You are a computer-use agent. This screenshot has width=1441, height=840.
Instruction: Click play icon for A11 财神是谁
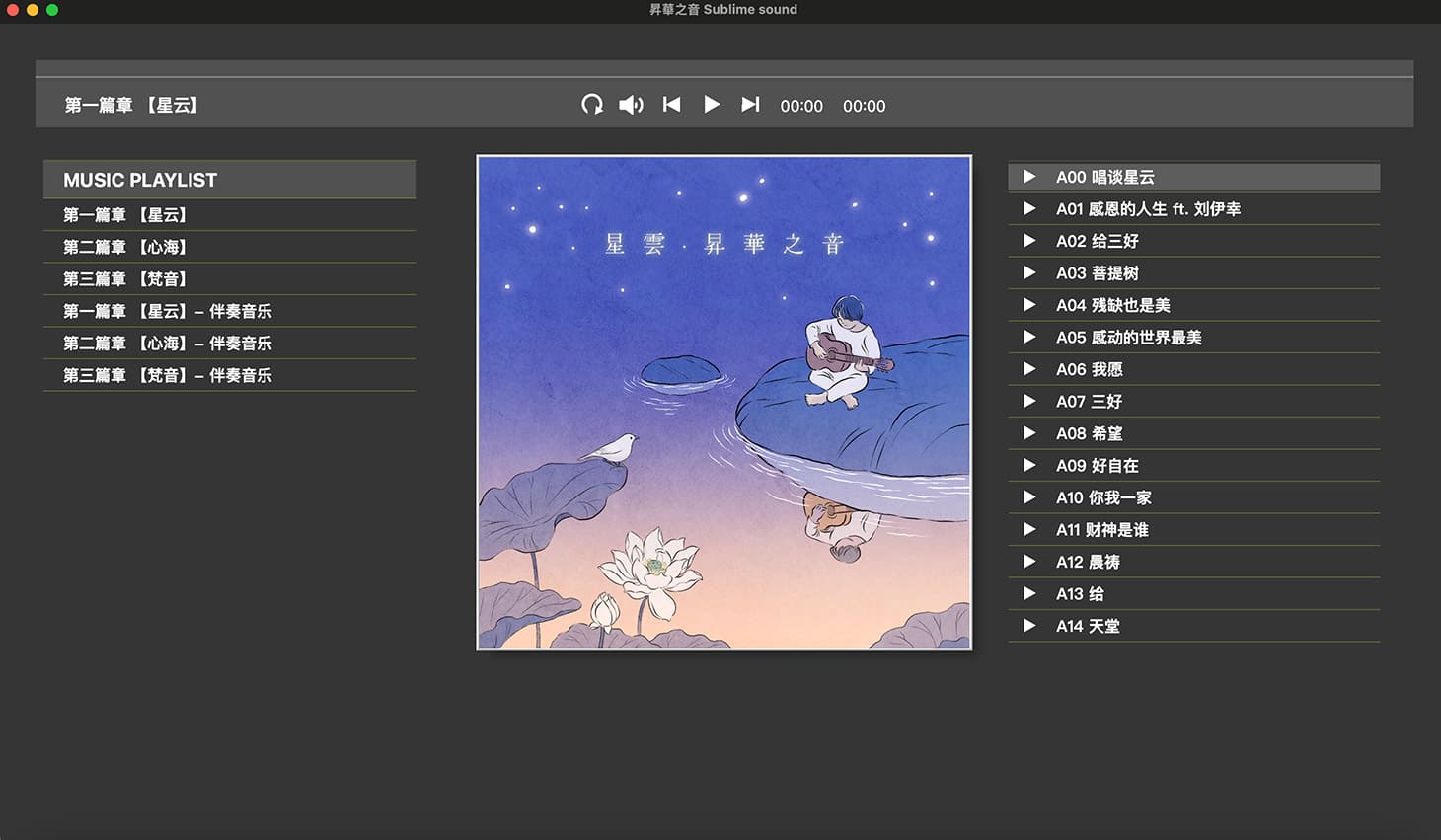1029,529
